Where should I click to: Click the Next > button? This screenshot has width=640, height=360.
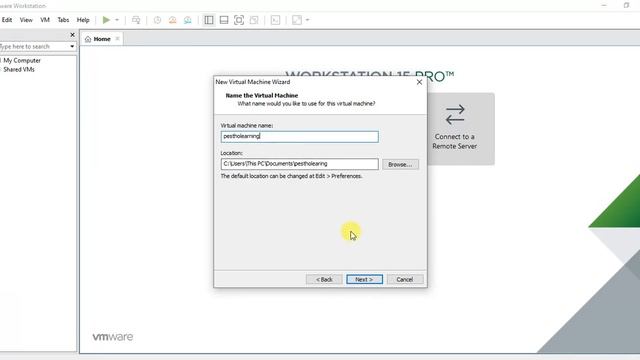(x=364, y=279)
